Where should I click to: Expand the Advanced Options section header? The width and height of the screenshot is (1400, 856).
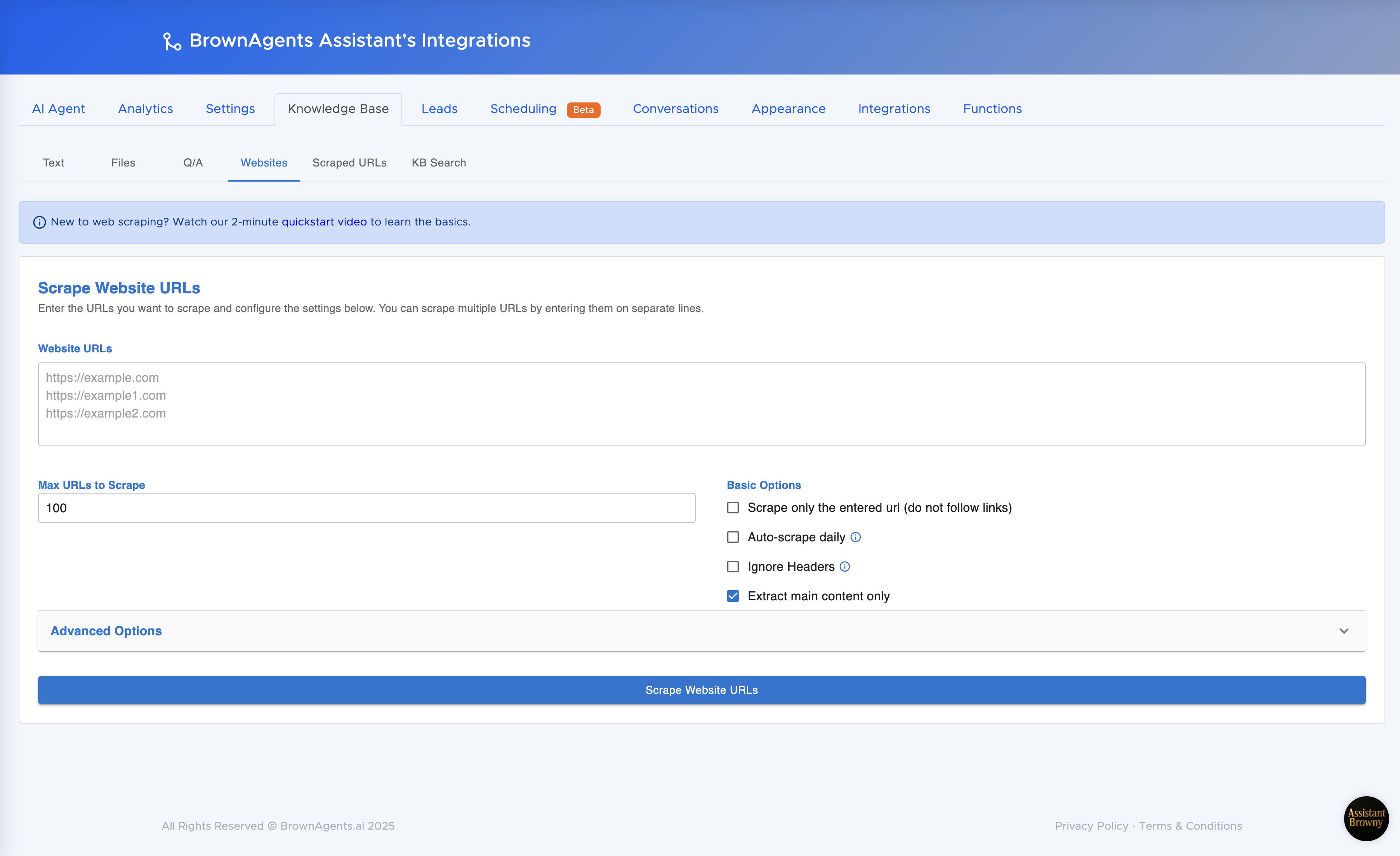[x=106, y=631]
